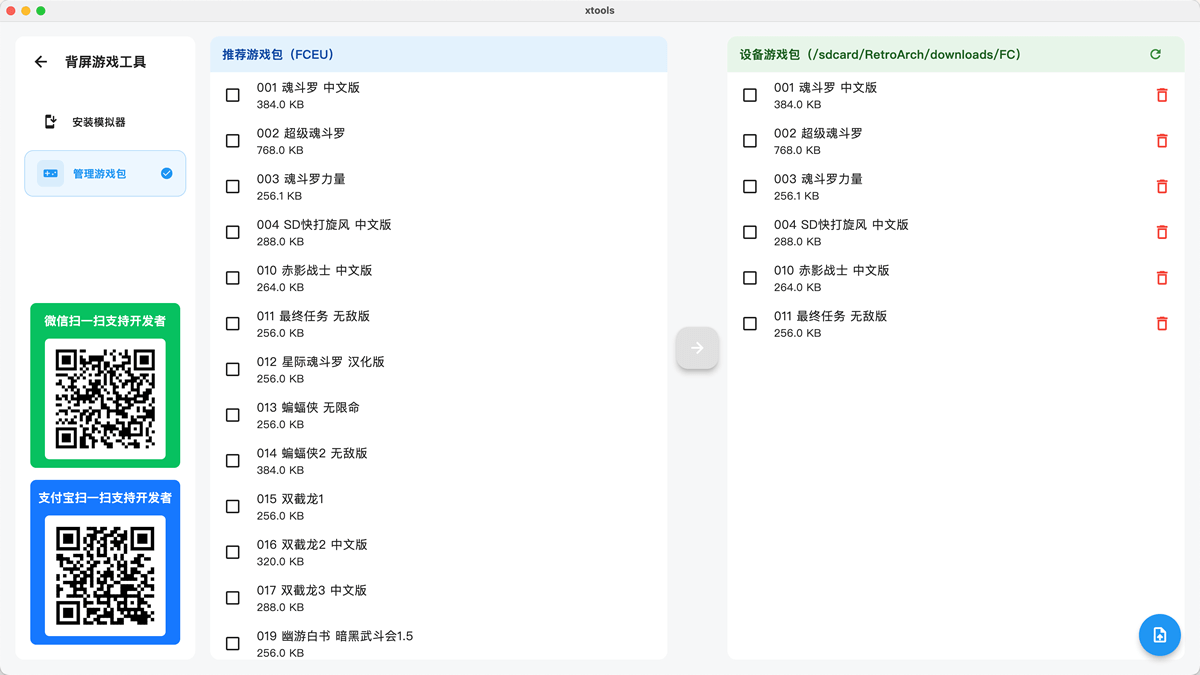Check 001 魂斗罗 in device package list
Viewport: 1200px width, 675px height.
[750, 95]
